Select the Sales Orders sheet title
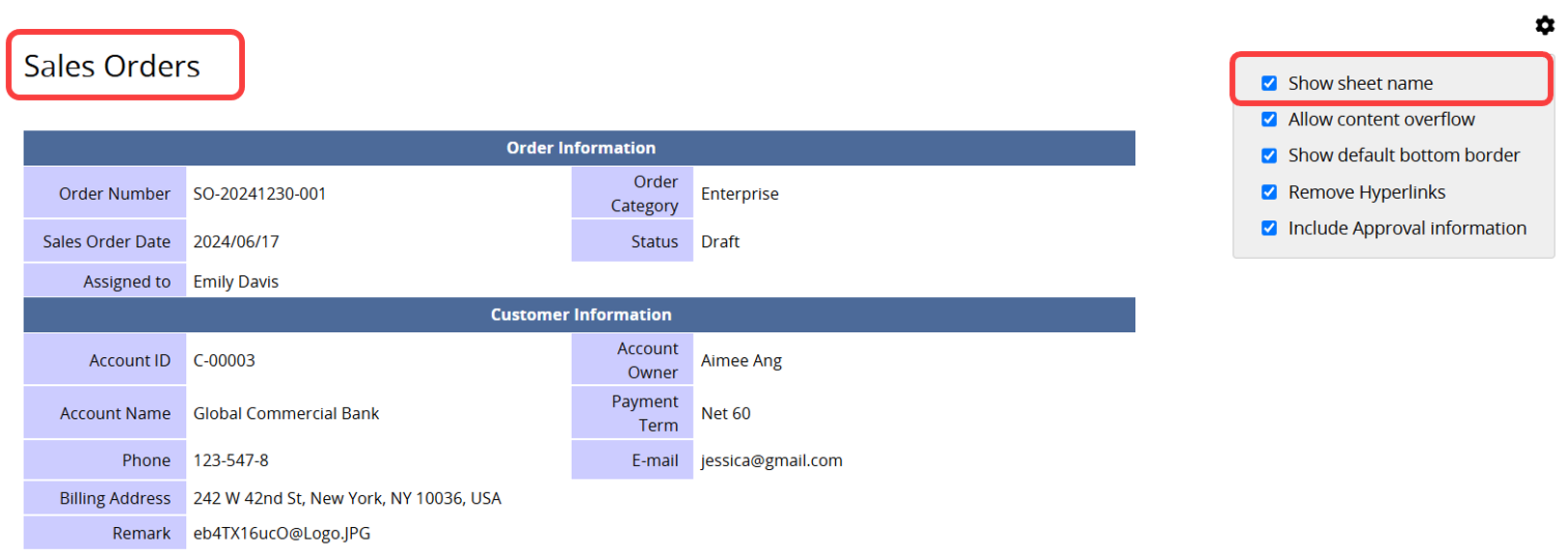Image resolution: width=1568 pixels, height=554 pixels. pos(112,66)
